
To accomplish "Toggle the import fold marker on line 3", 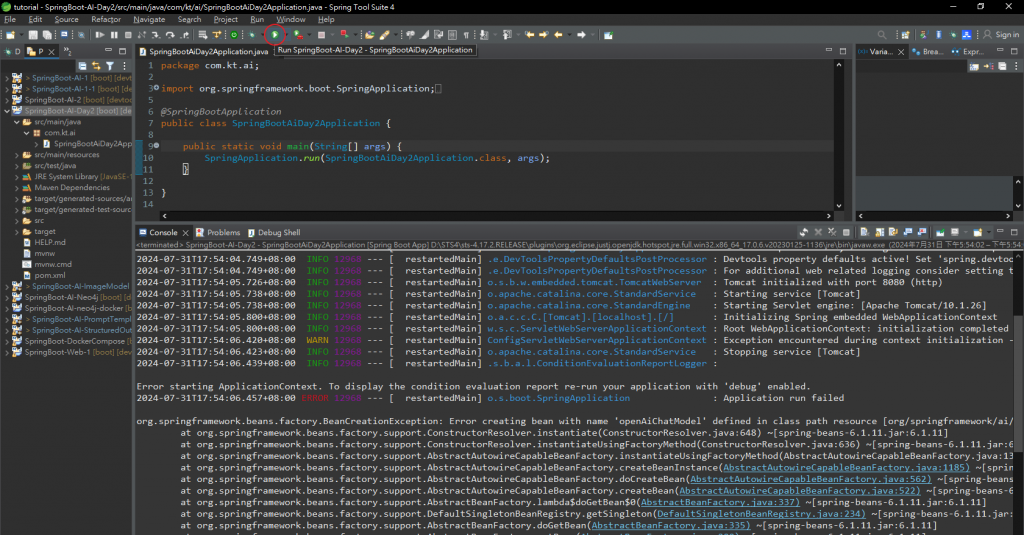I will point(155,89).
